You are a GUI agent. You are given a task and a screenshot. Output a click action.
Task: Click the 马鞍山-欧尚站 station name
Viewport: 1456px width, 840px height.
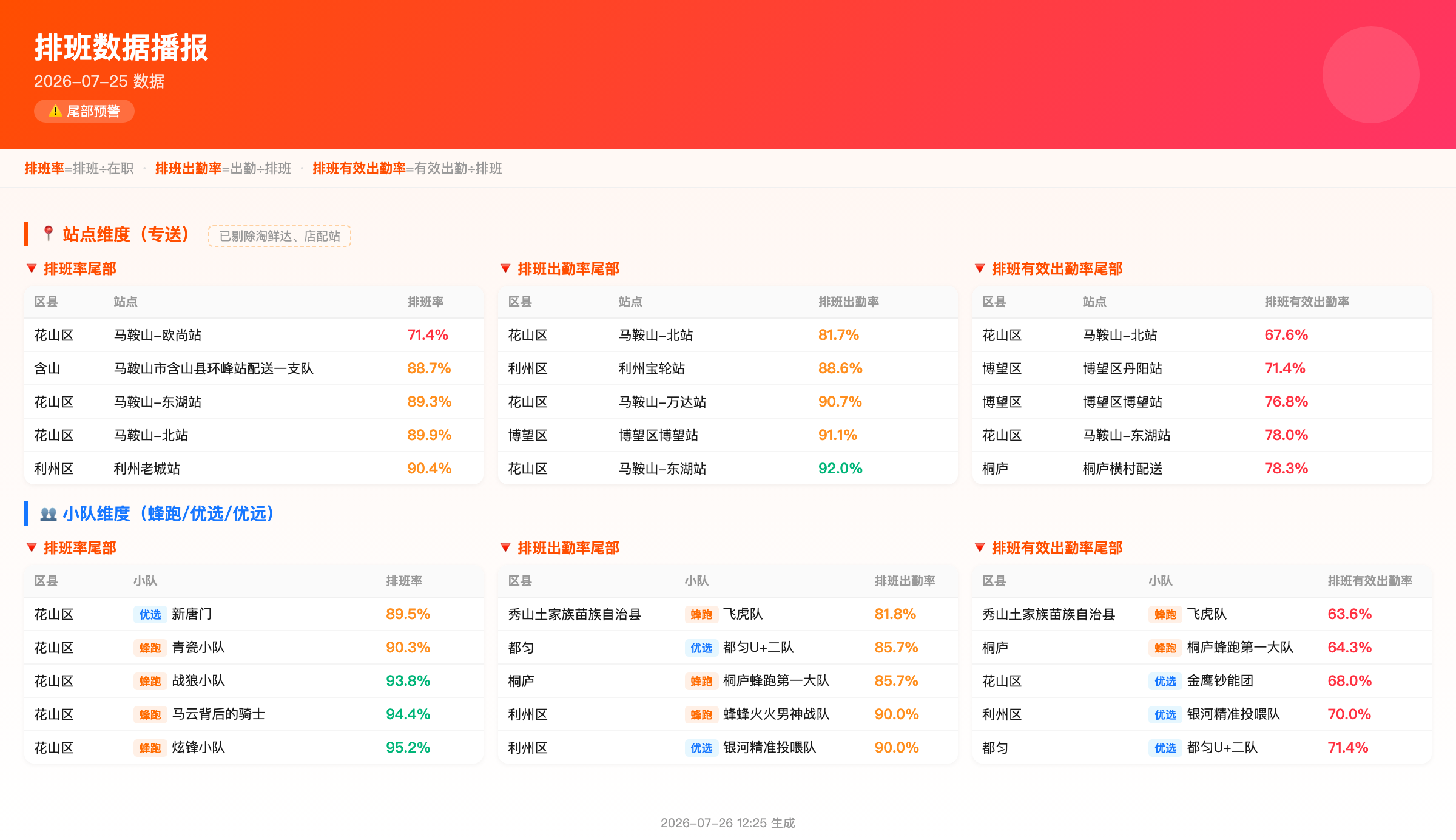(x=158, y=335)
